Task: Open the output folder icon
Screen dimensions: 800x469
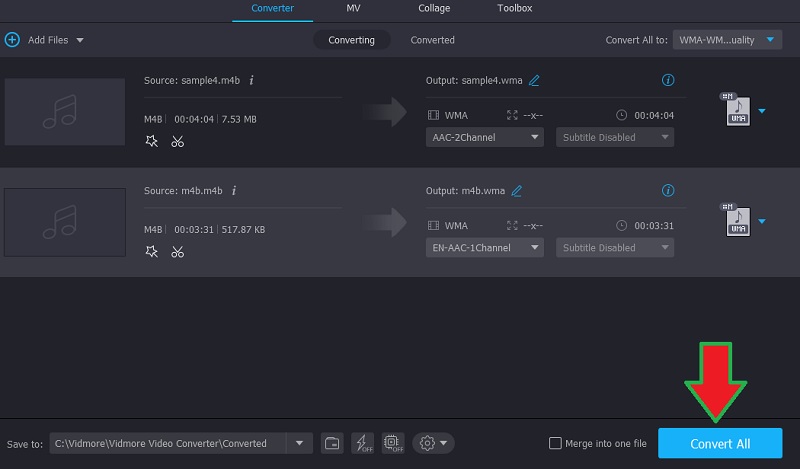Action: [332, 443]
